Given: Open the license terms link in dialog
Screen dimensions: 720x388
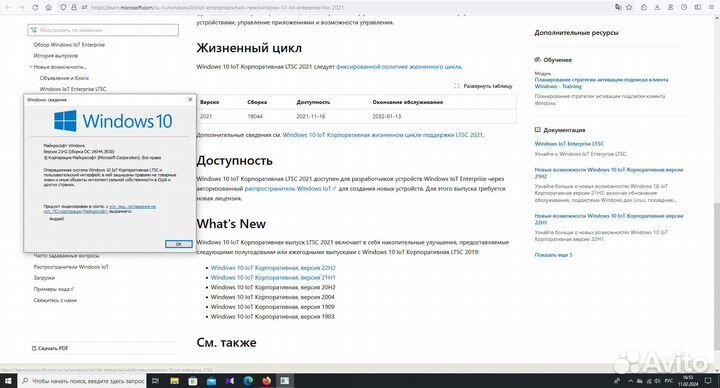Looking at the screenshot, I should click(x=100, y=209).
